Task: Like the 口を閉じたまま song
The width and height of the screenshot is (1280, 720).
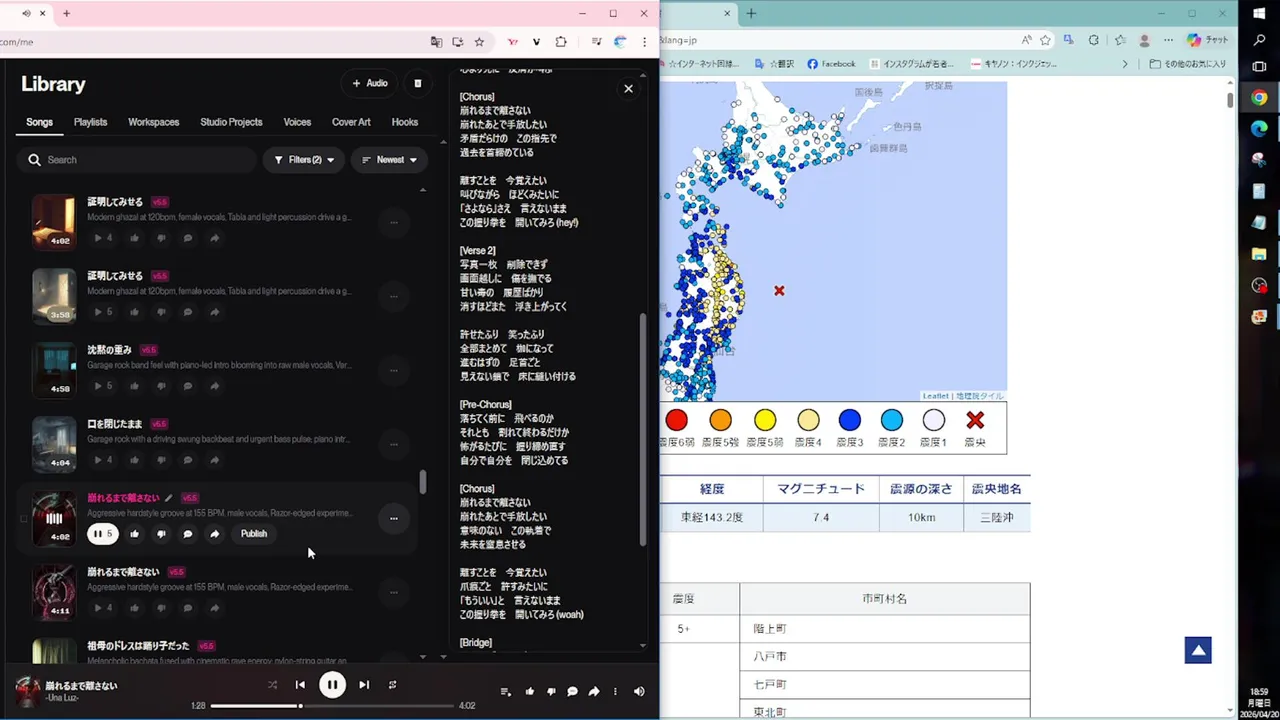Action: (134, 460)
